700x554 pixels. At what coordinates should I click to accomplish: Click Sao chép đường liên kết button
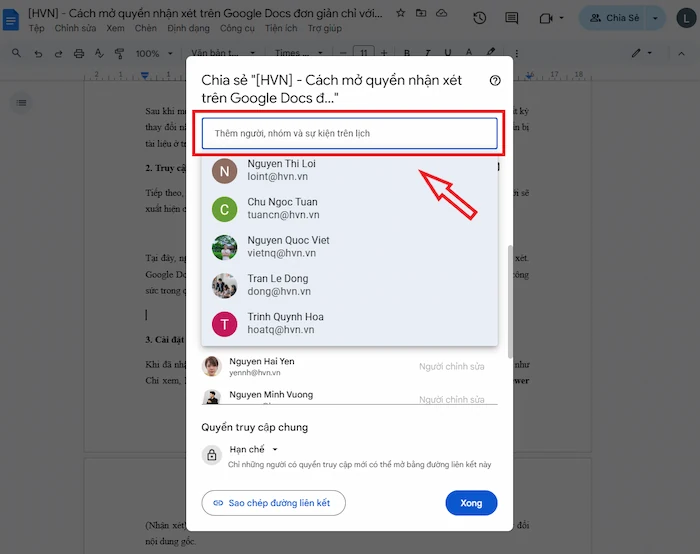point(273,503)
